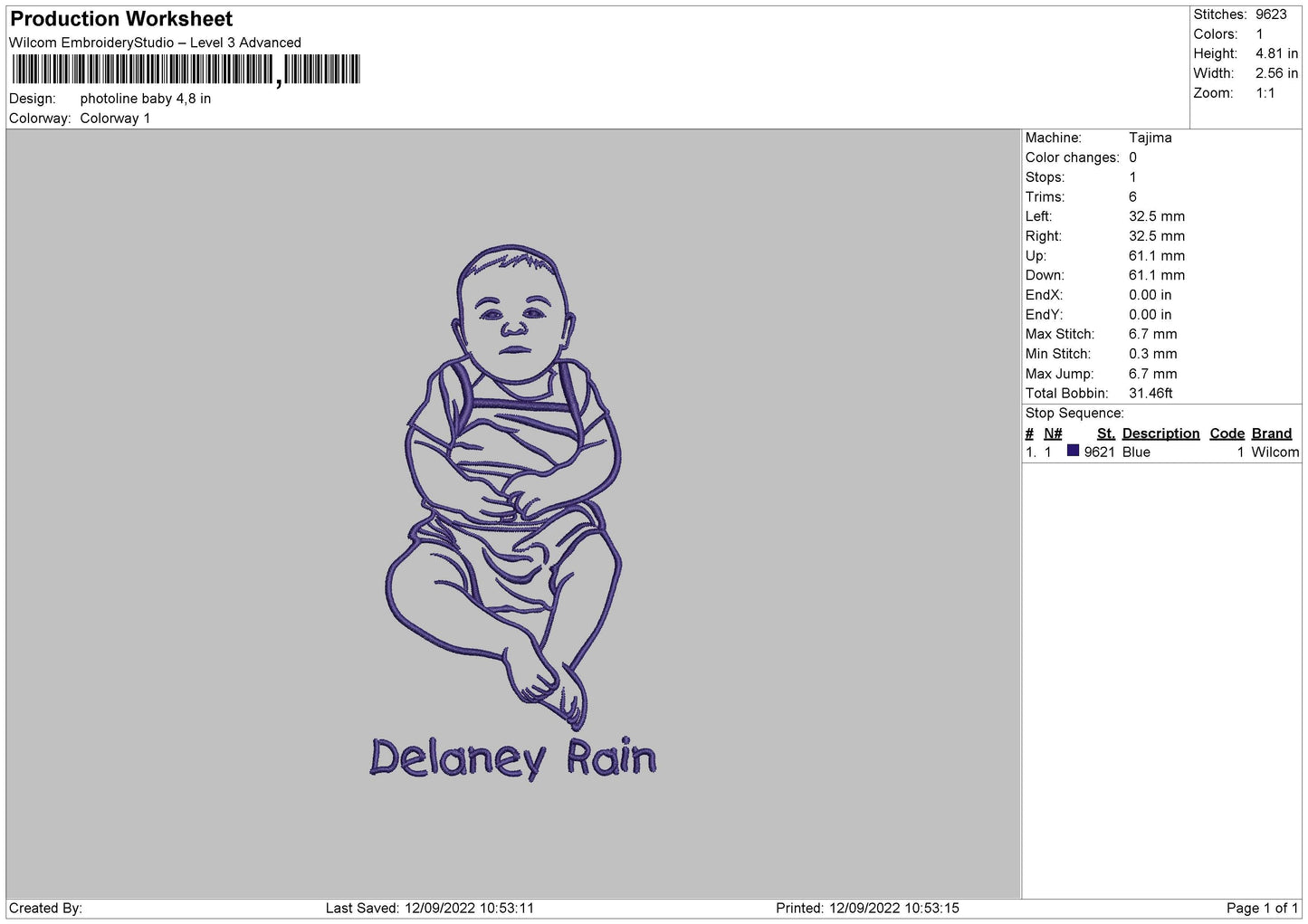Select the Wilcom EmbroideryStudio – Level 3 Advanced line
The height and width of the screenshot is (924, 1308).
(x=155, y=43)
